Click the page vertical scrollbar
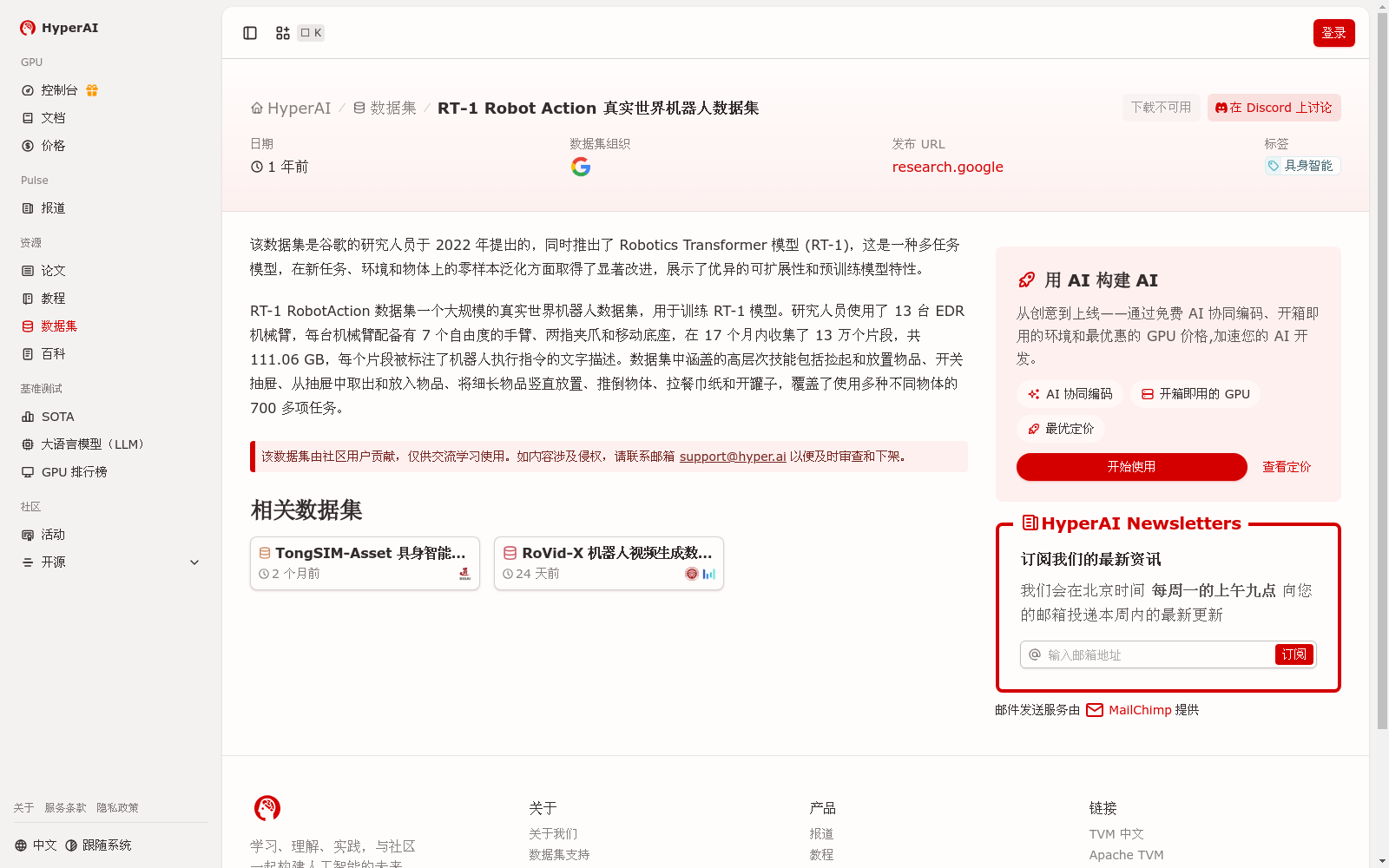Image resolution: width=1389 pixels, height=868 pixels. (x=1382, y=369)
